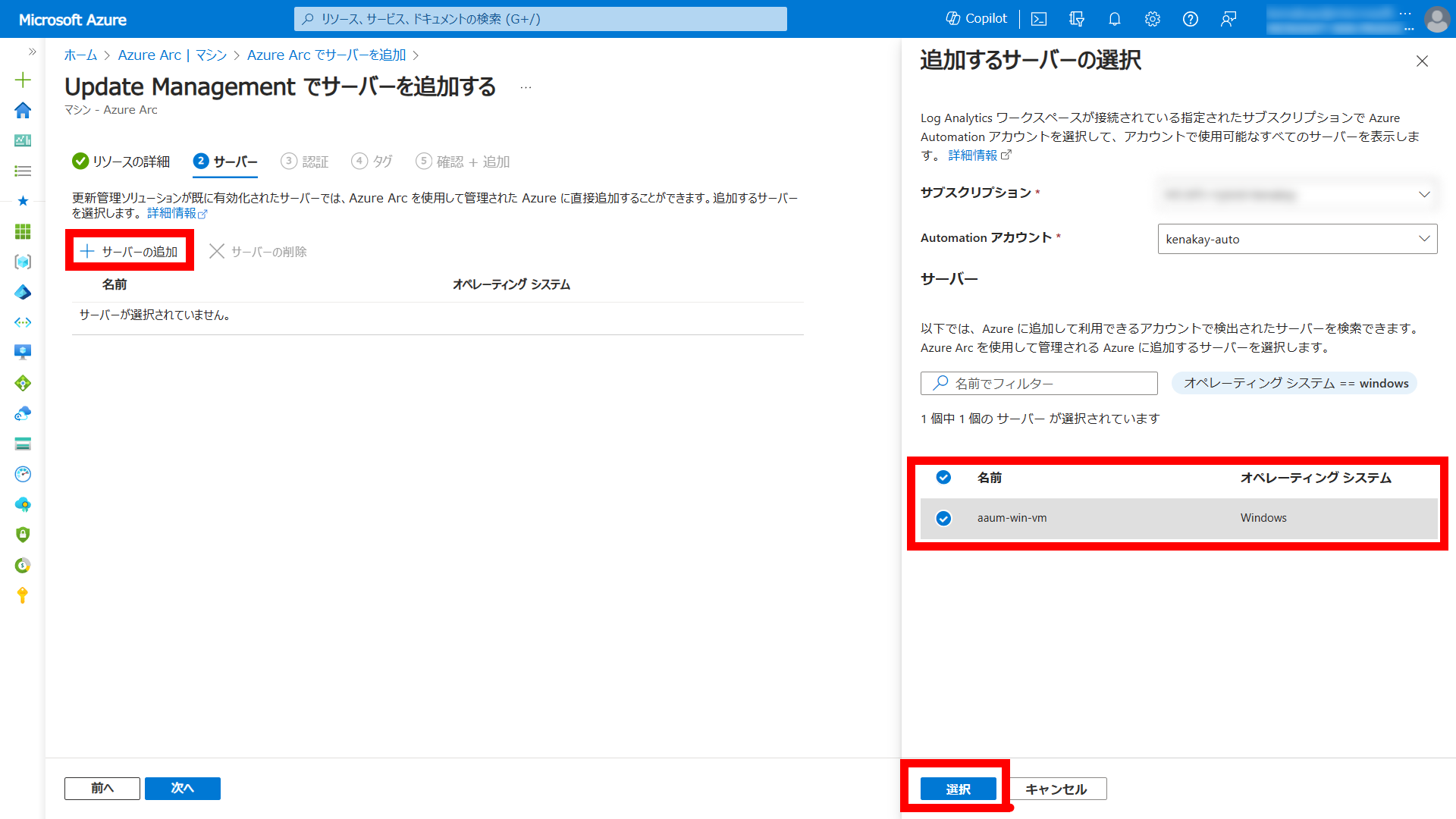Open Help question mark icon

(1191, 19)
